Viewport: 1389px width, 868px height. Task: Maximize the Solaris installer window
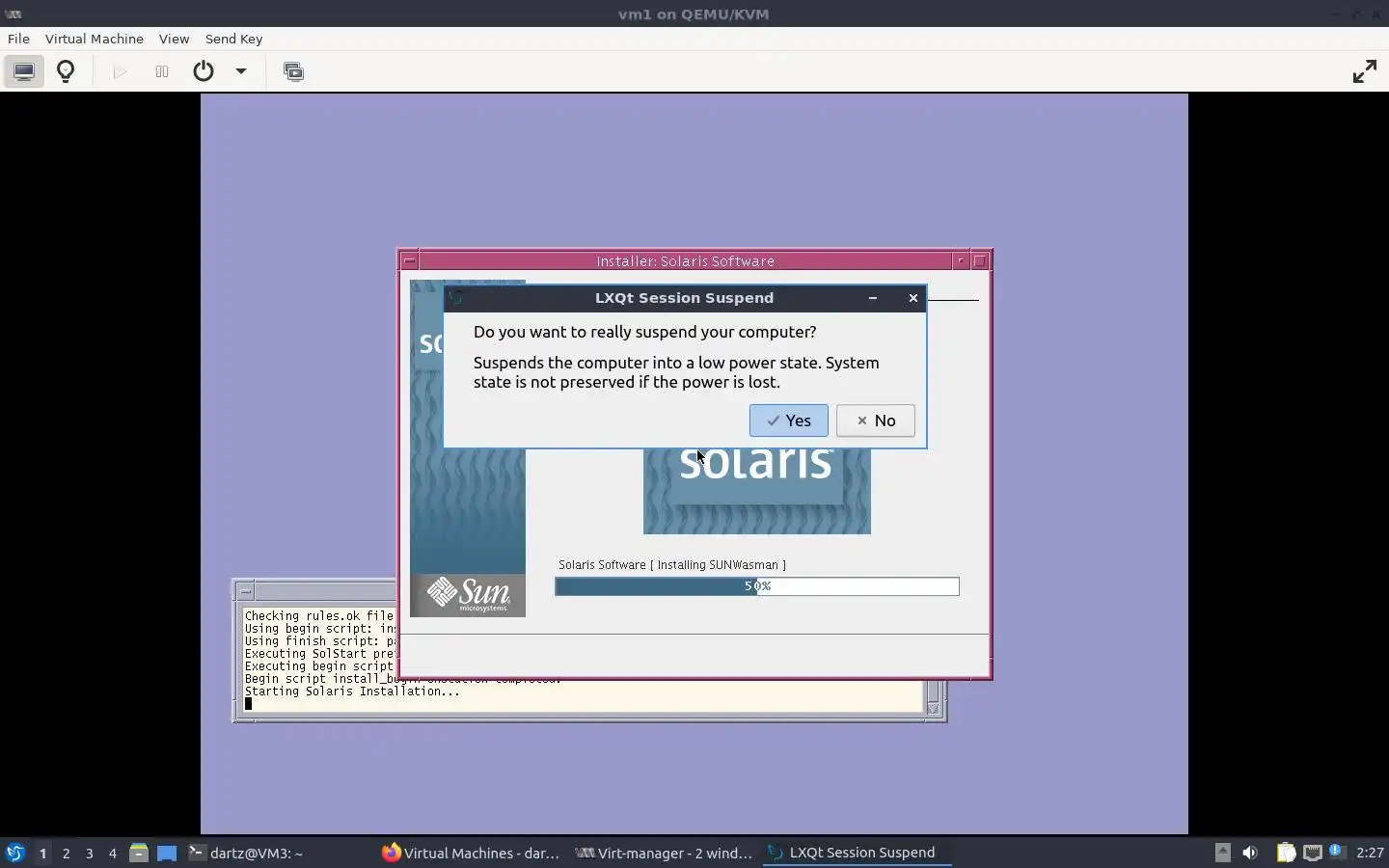980,260
